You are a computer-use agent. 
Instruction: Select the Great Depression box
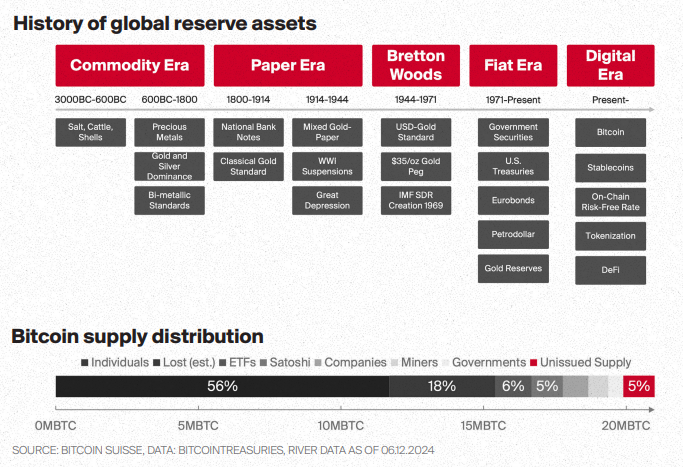pyautogui.click(x=327, y=200)
